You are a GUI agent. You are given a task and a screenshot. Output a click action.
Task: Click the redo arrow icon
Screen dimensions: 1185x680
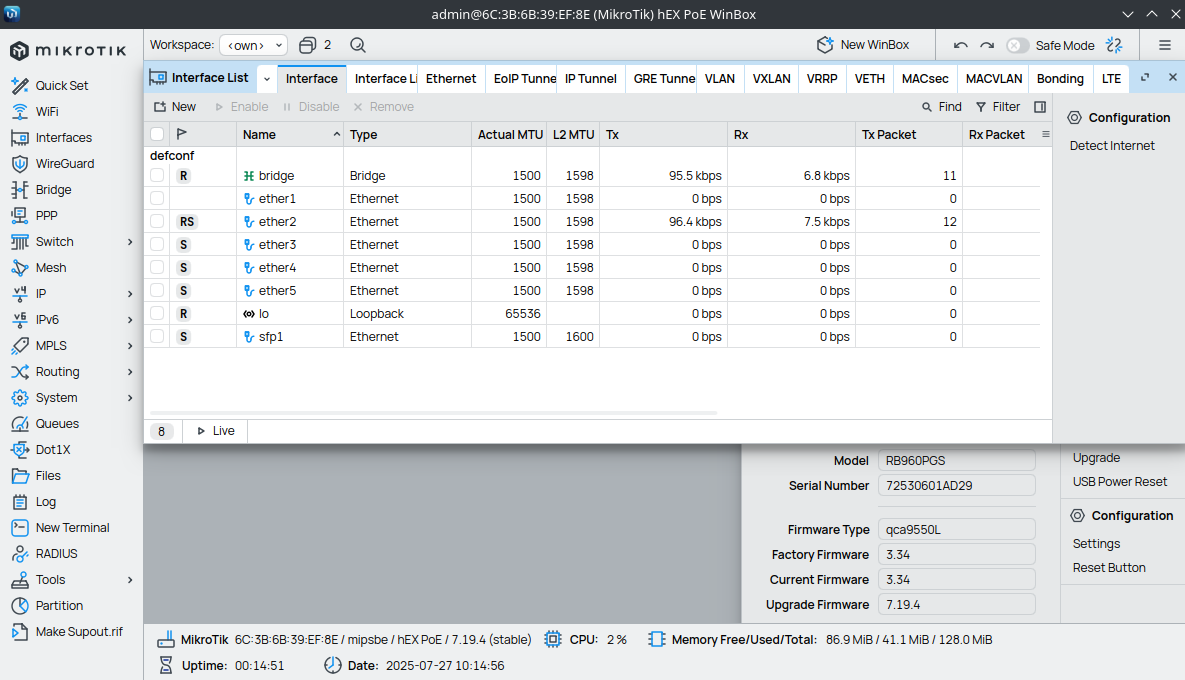tap(987, 45)
